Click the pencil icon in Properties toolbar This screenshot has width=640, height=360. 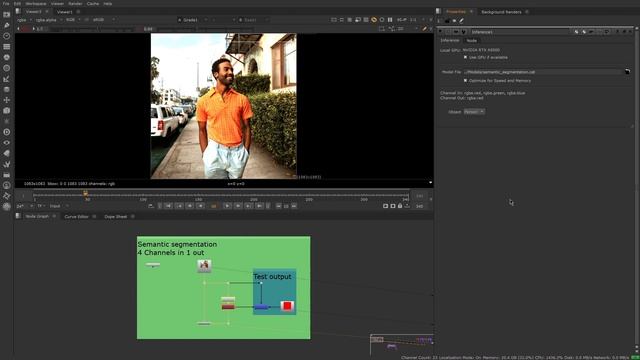(x=462, y=20)
